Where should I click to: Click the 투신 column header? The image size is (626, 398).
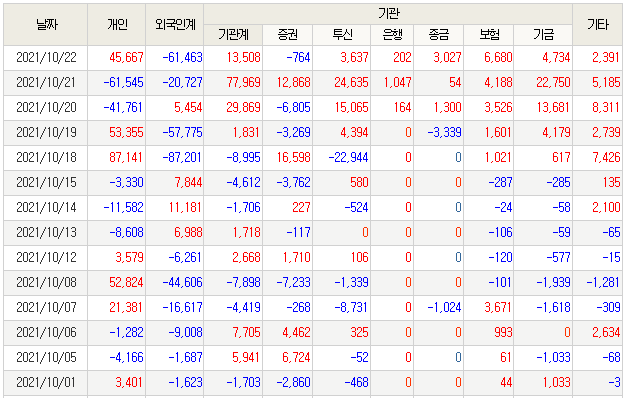click(x=342, y=35)
